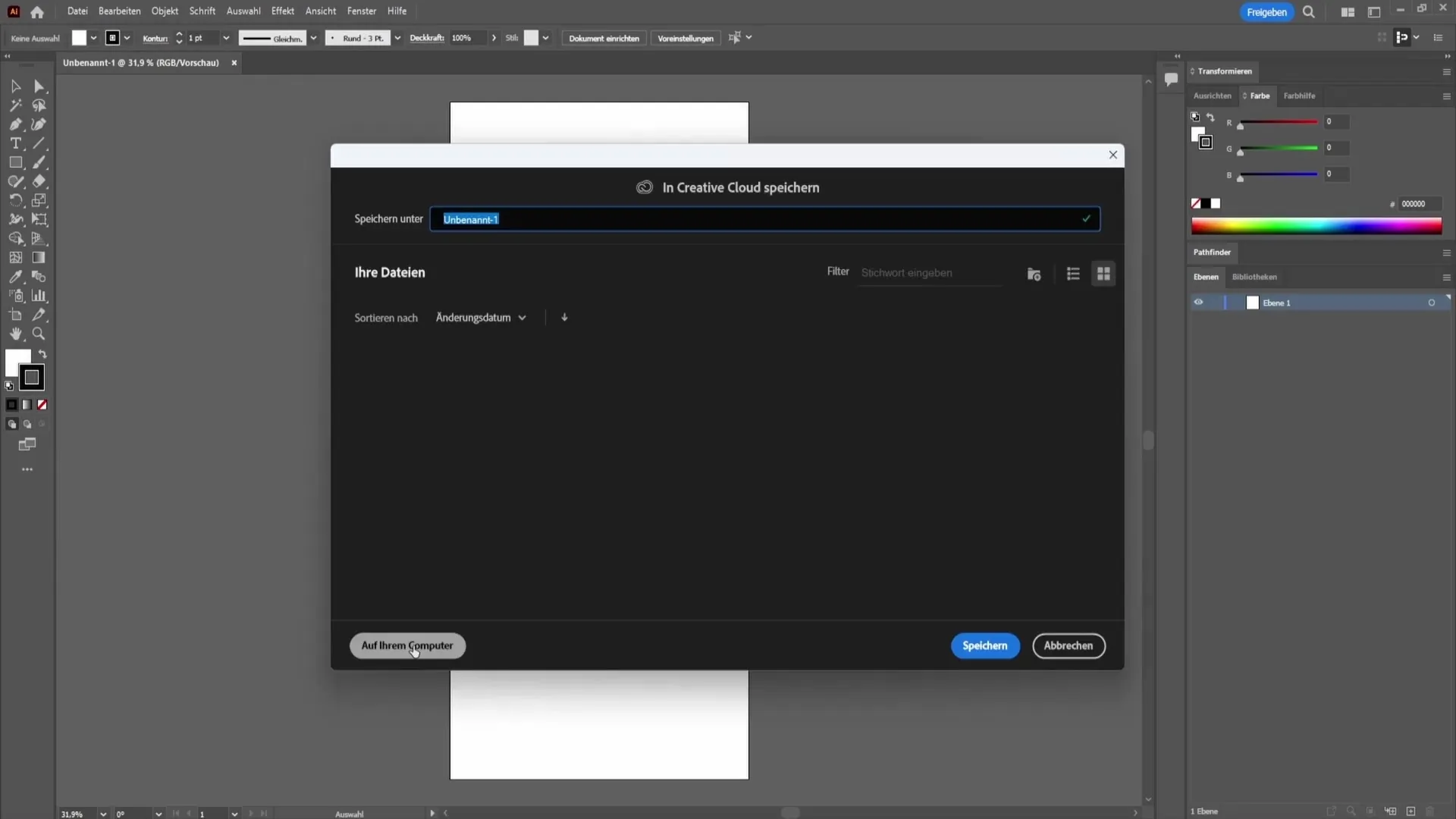Select the Hand tool
The height and width of the screenshot is (819, 1456).
pos(15,334)
